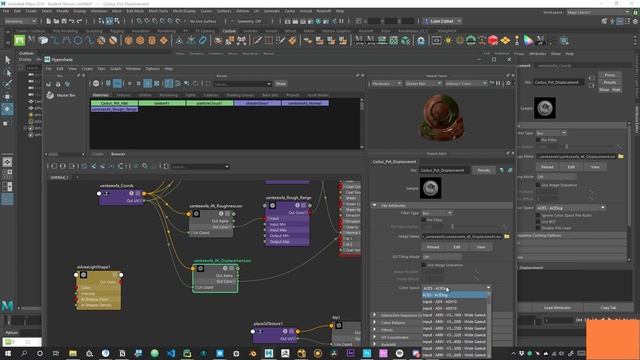Toggle Pre Filter checkbox in Attribute Editor
640x360 pixels.
point(538,140)
